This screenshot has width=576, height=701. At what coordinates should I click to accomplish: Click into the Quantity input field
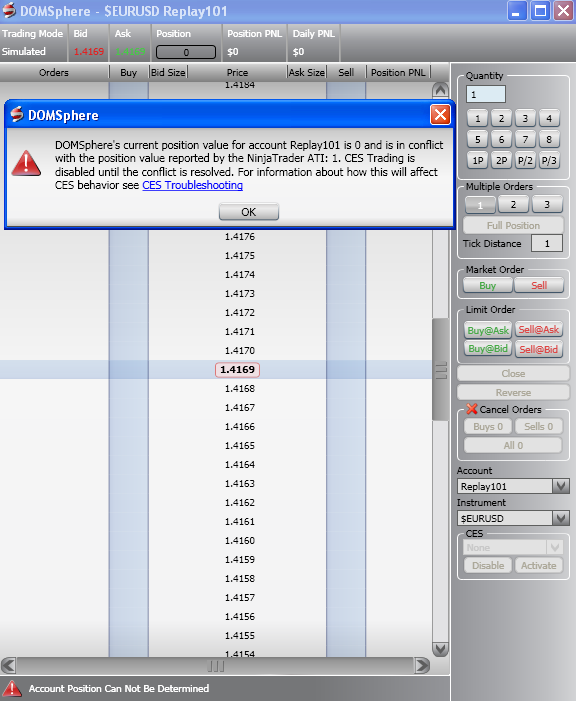[486, 94]
